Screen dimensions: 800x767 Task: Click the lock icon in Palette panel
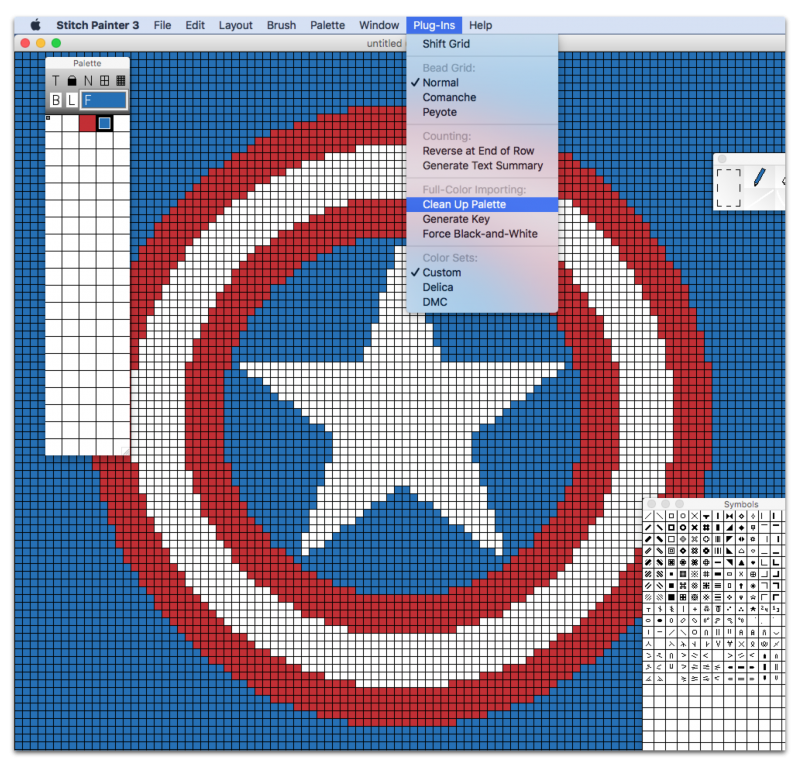tap(72, 81)
